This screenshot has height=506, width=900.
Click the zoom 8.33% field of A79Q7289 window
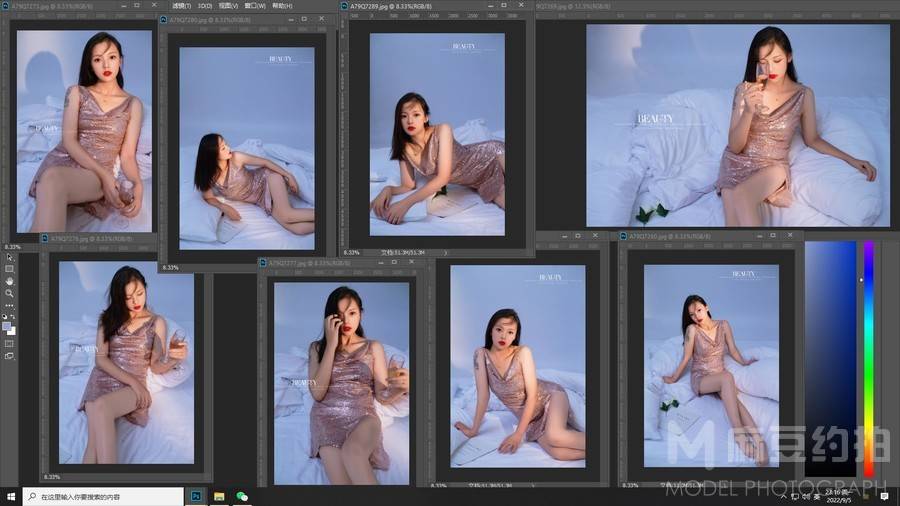tap(352, 252)
